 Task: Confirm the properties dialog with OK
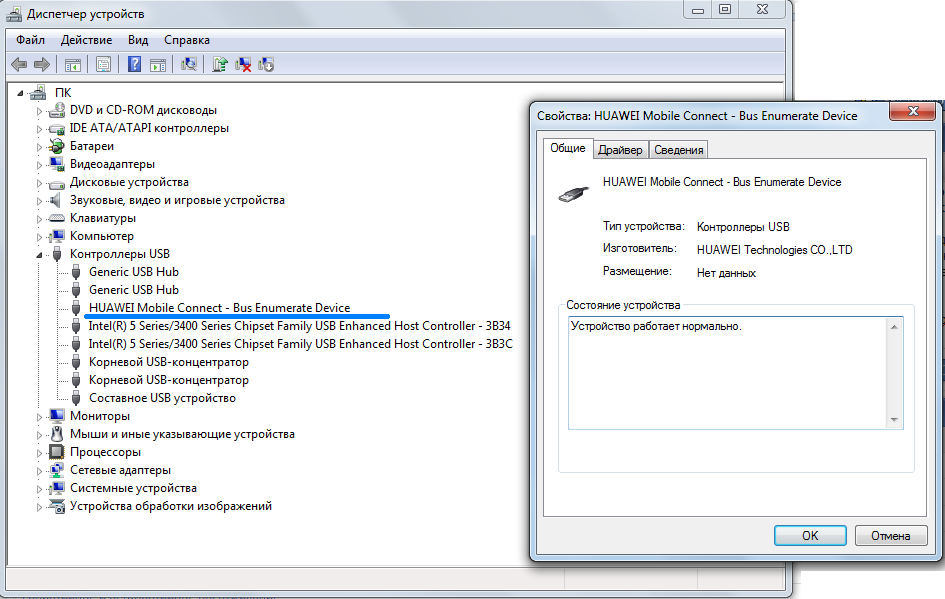[x=810, y=536]
